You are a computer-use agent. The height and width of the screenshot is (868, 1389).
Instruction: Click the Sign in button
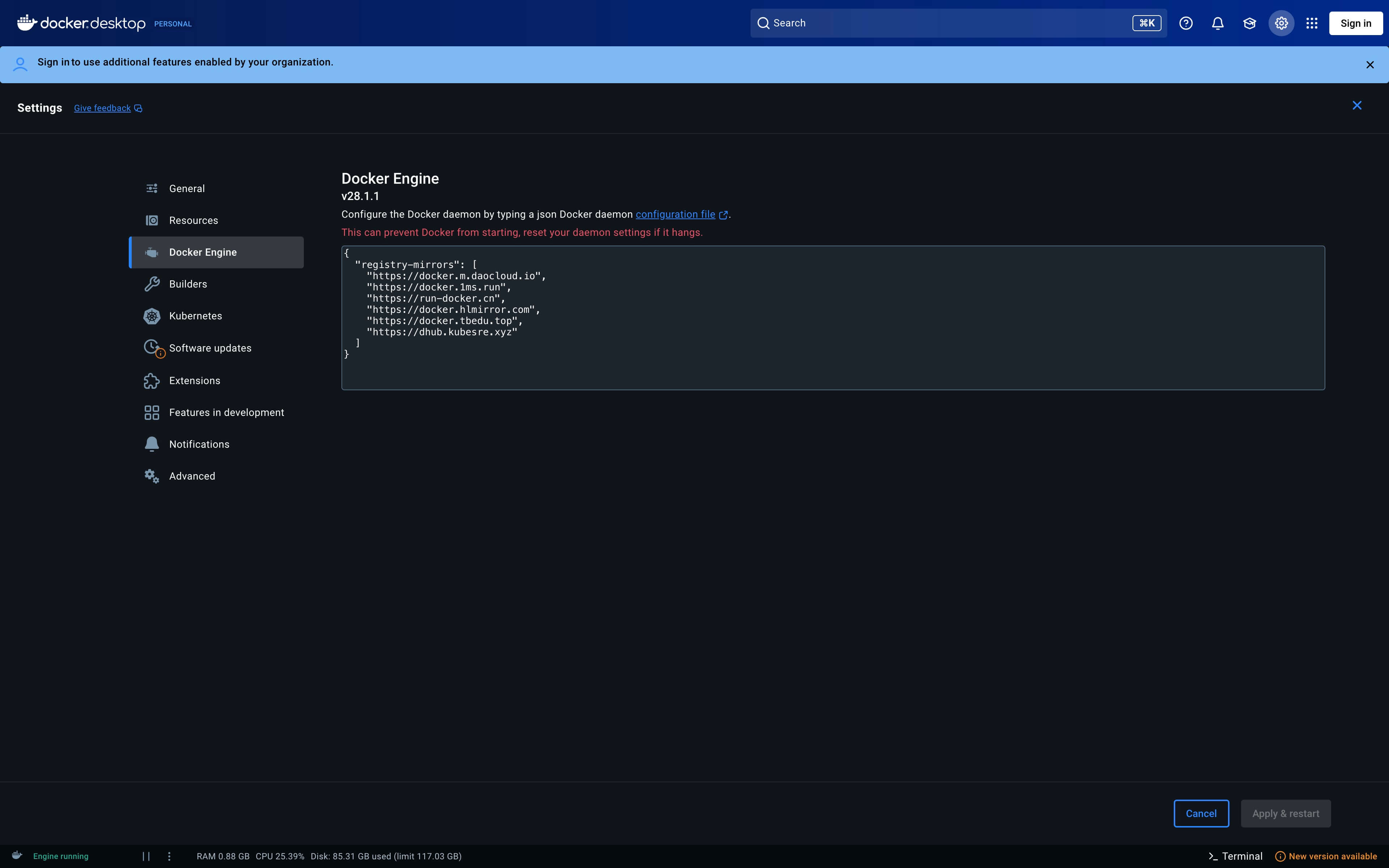[x=1355, y=23]
